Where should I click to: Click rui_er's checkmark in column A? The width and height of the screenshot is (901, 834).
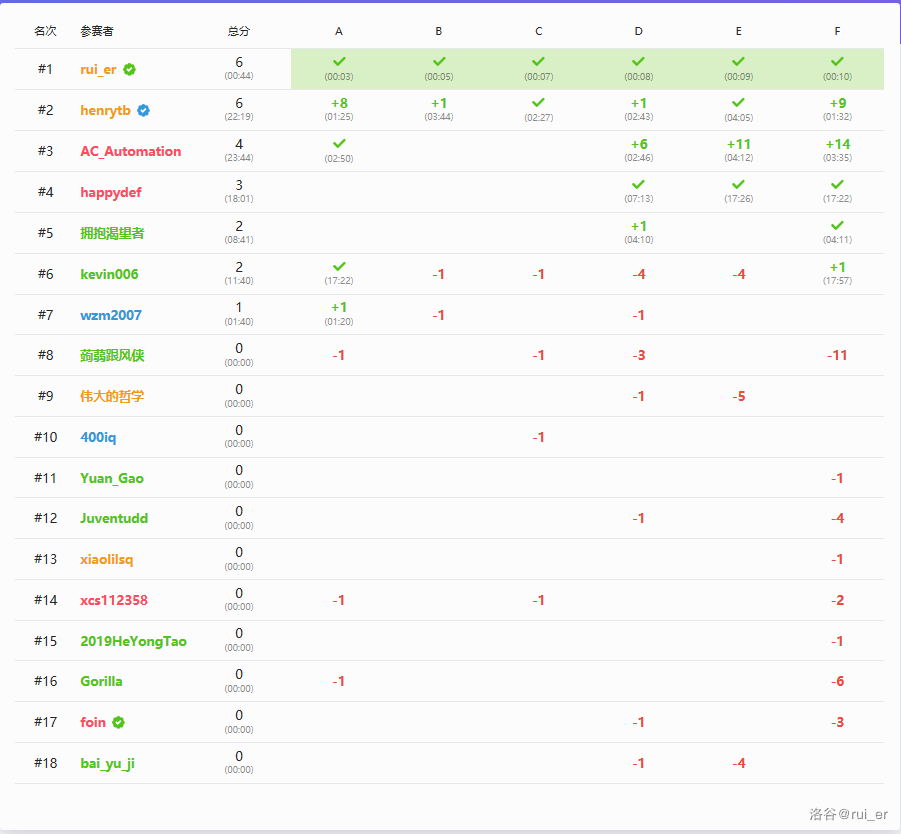pyautogui.click(x=339, y=62)
